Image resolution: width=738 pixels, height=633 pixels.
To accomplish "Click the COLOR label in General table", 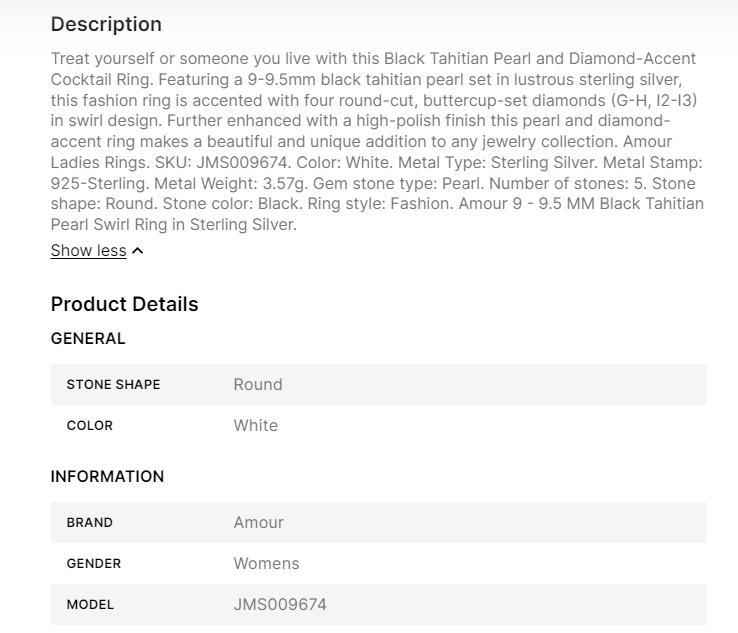I will [90, 426].
